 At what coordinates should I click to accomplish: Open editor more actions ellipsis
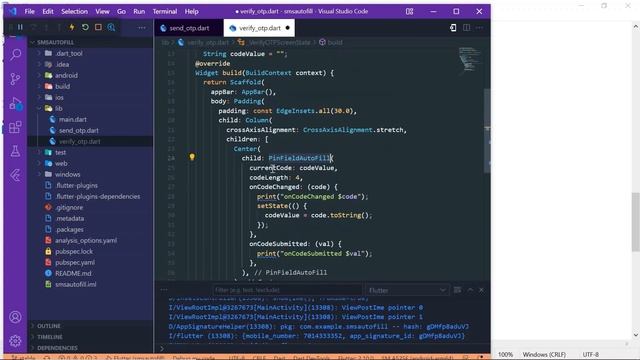point(480,28)
